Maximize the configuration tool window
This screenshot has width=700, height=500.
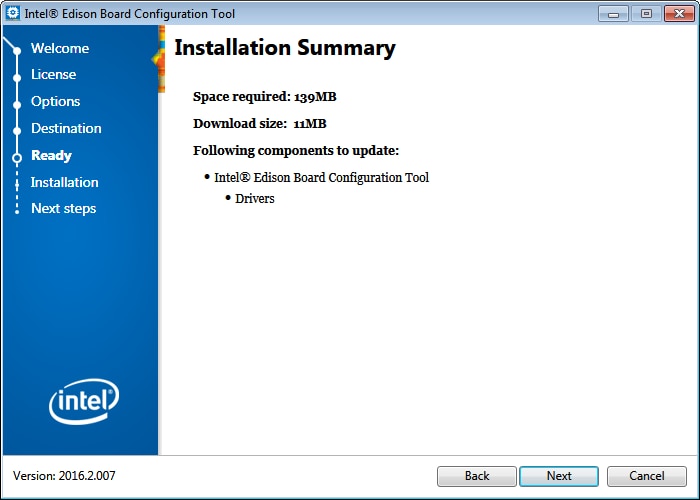point(646,14)
